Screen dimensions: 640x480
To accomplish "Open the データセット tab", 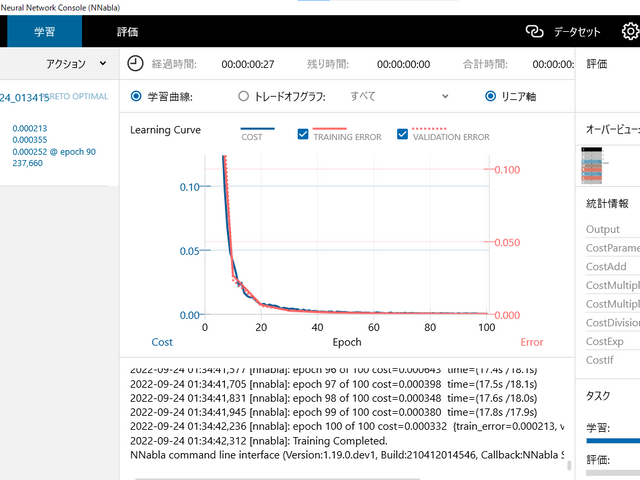I will click(577, 32).
